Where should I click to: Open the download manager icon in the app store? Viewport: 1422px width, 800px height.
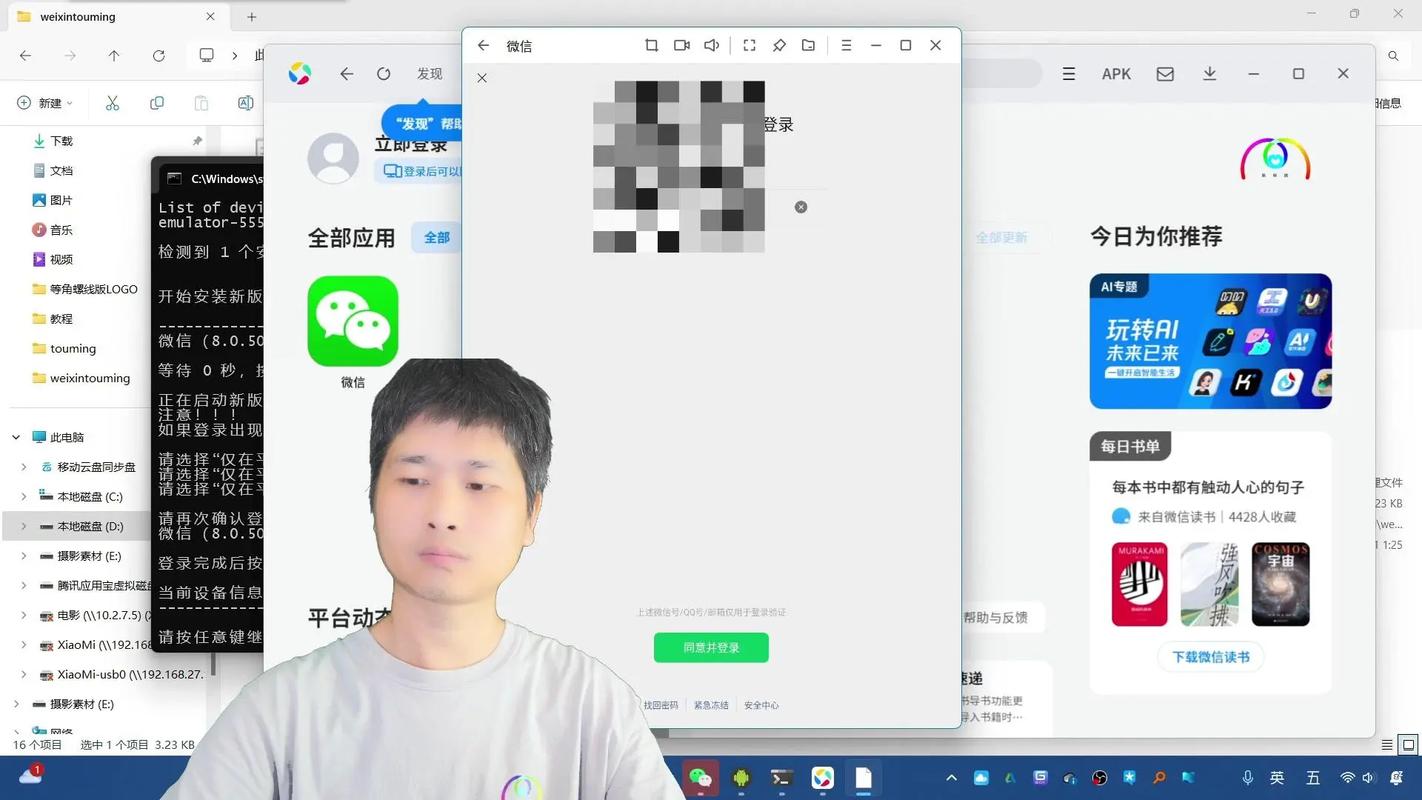(1212, 73)
